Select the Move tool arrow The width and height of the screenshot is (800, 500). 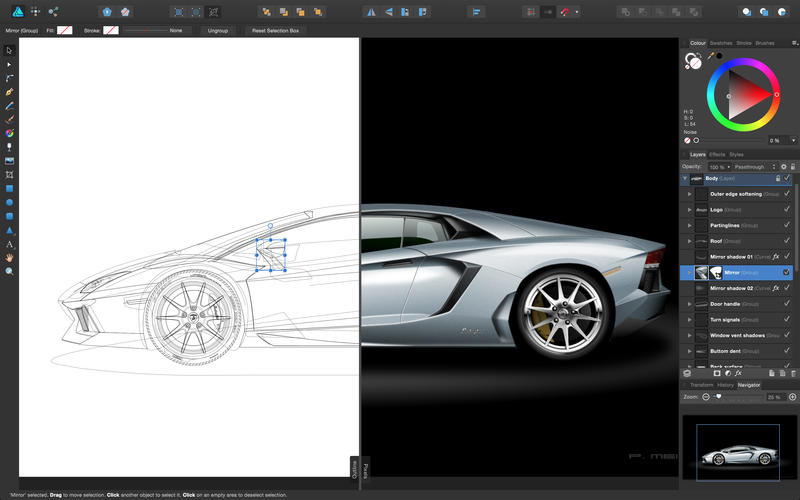point(9,51)
